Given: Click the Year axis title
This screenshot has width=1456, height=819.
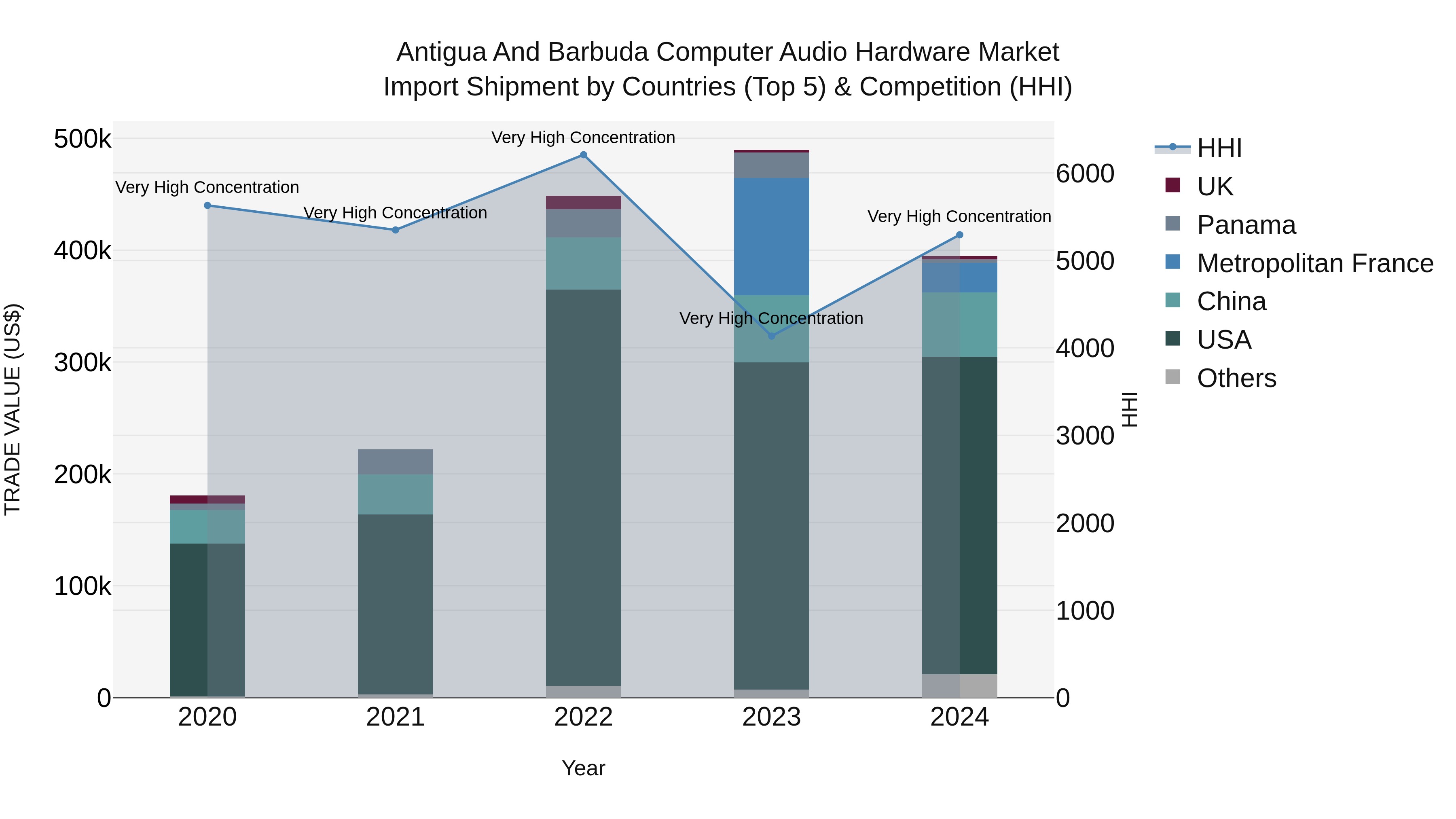Looking at the screenshot, I should tap(583, 768).
